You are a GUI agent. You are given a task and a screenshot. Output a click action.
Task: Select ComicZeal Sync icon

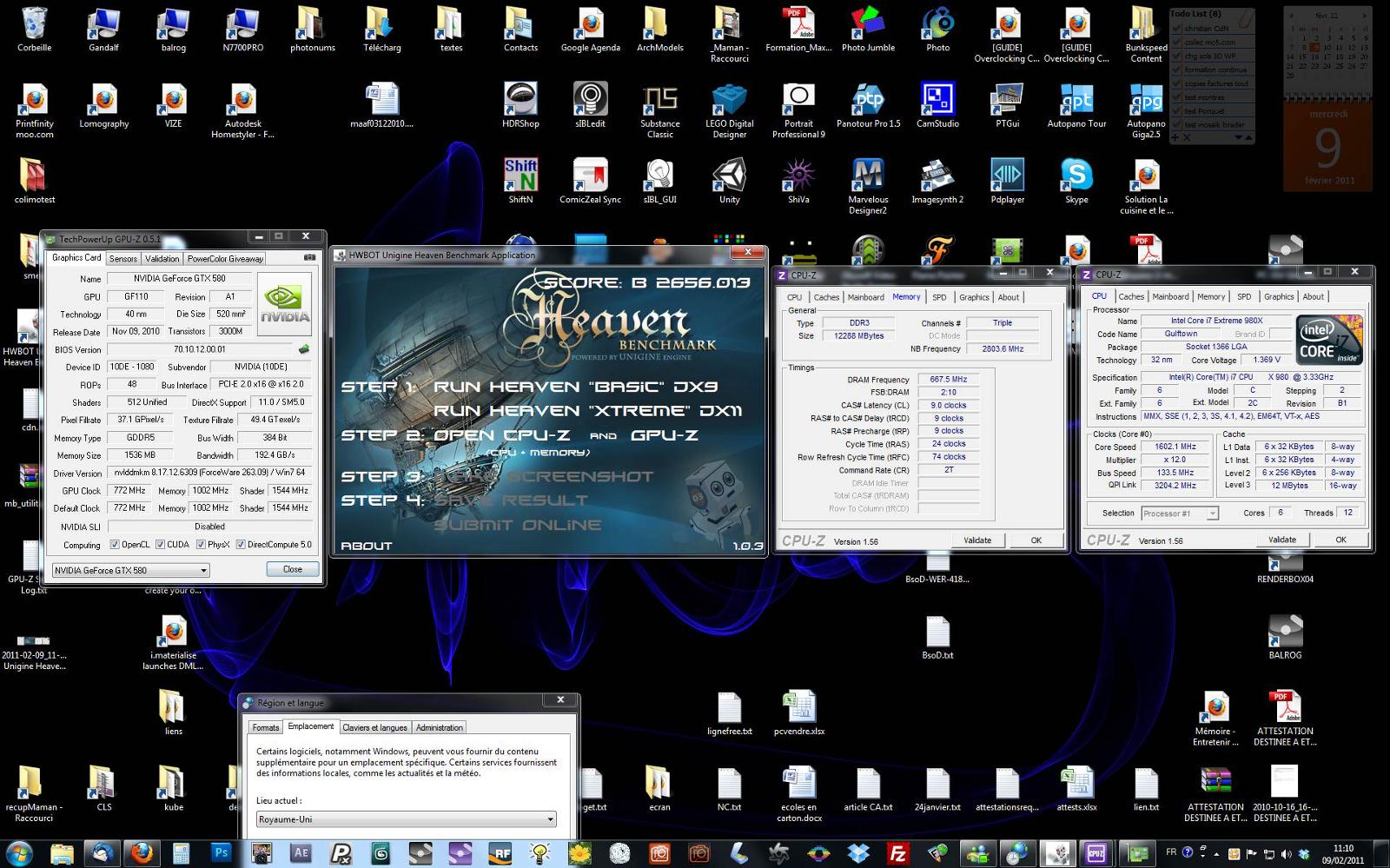point(590,182)
